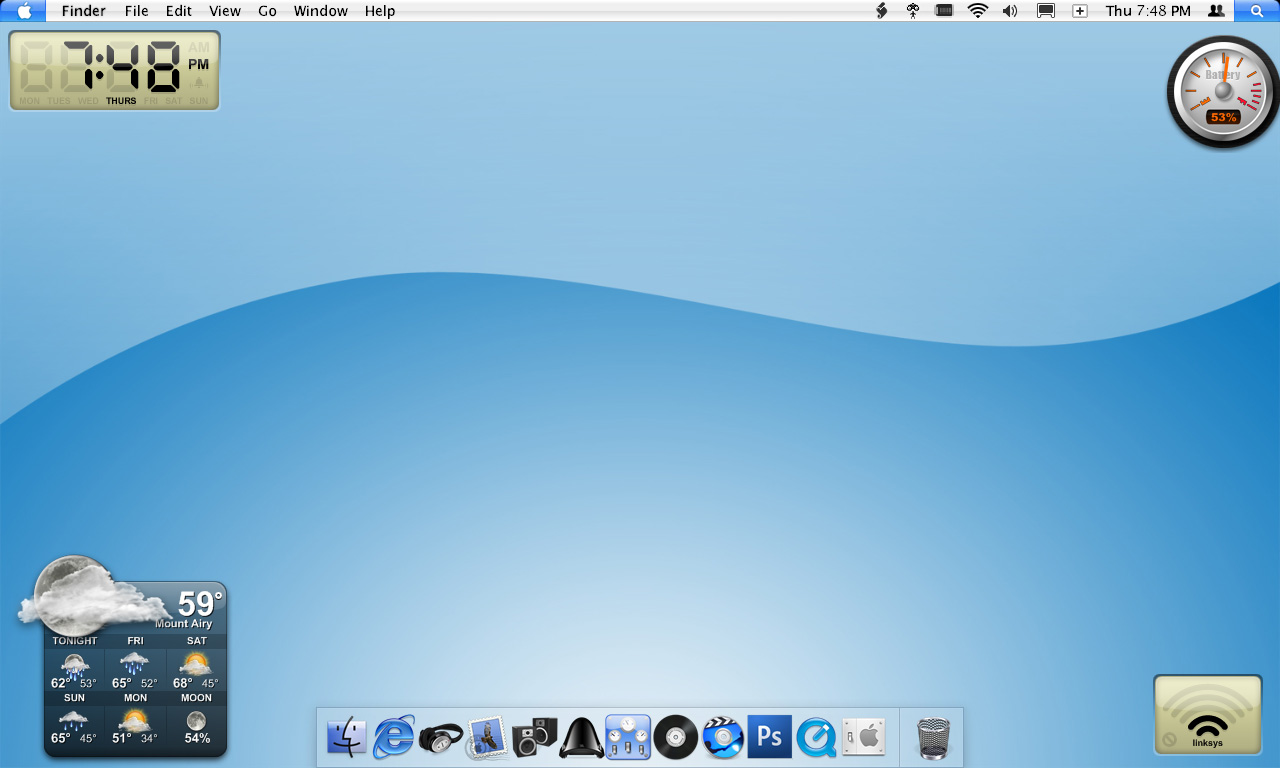Click the no-sign icon on linksys widget
Viewport: 1280px width, 768px height.
pyautogui.click(x=1170, y=741)
